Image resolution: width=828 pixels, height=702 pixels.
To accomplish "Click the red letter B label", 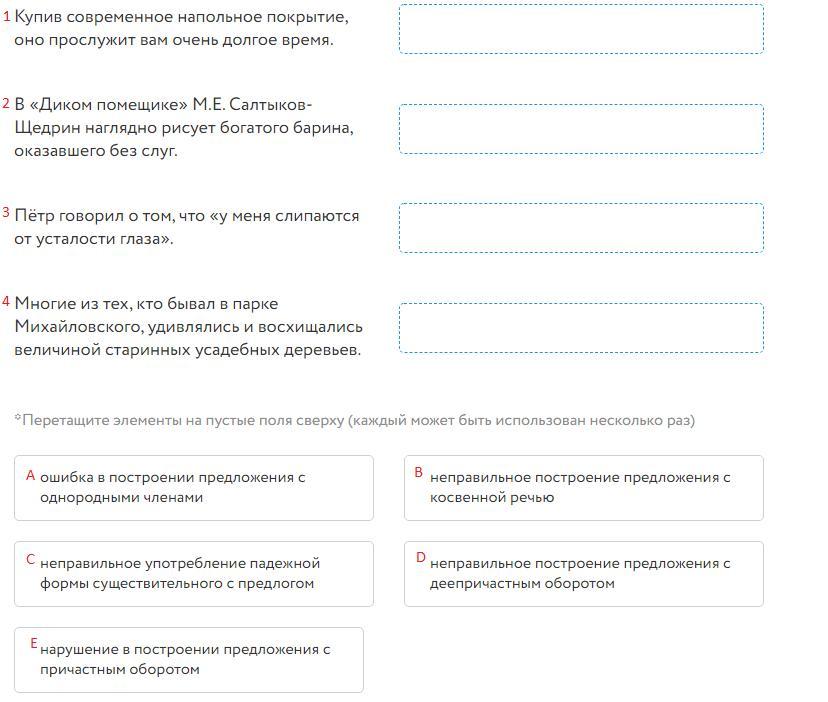I will 419,472.
